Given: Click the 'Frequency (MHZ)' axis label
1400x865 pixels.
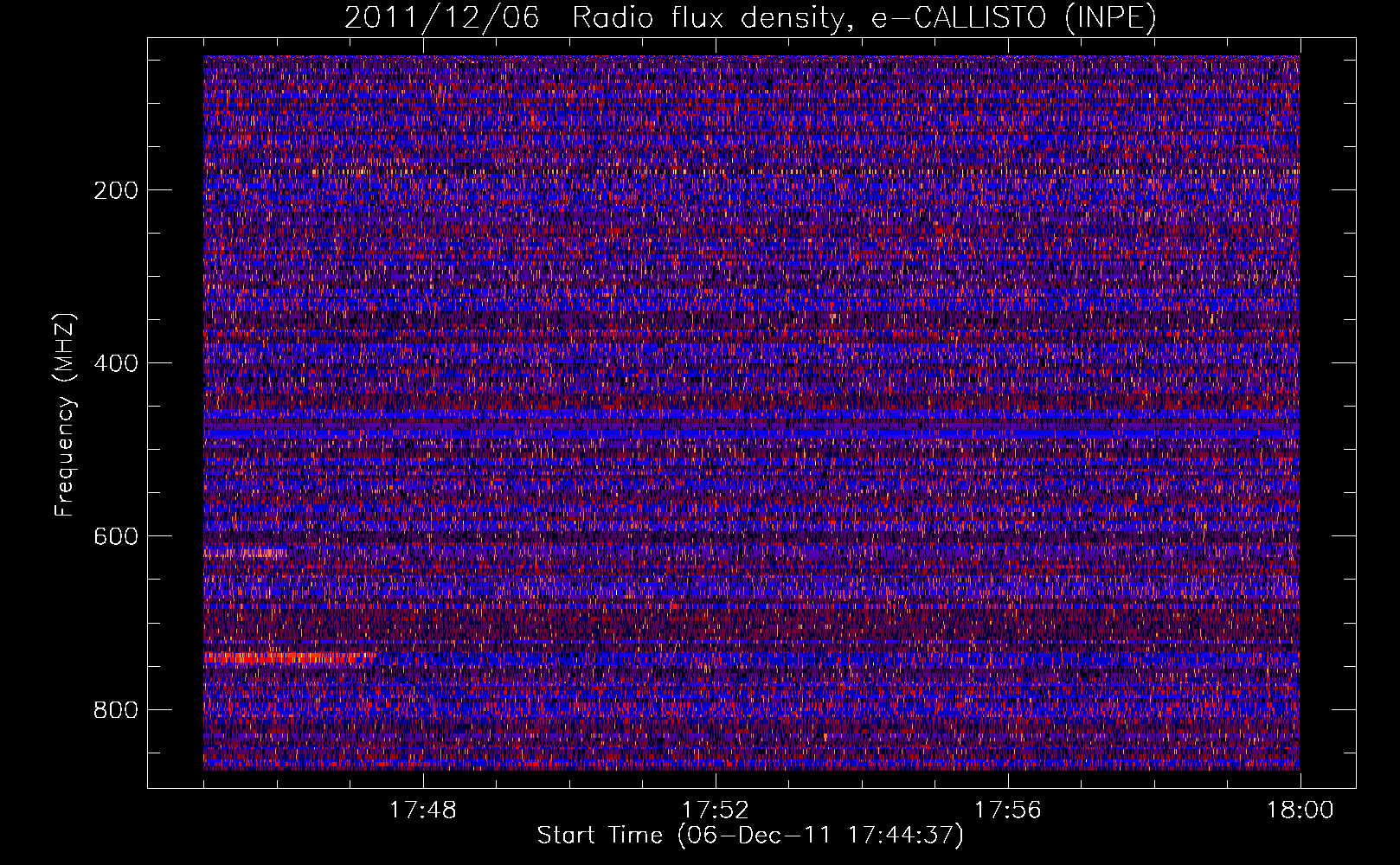Looking at the screenshot, I should point(65,415).
